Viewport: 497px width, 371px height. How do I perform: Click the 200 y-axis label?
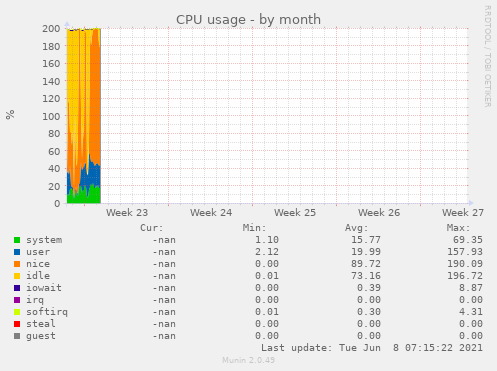pos(51,29)
